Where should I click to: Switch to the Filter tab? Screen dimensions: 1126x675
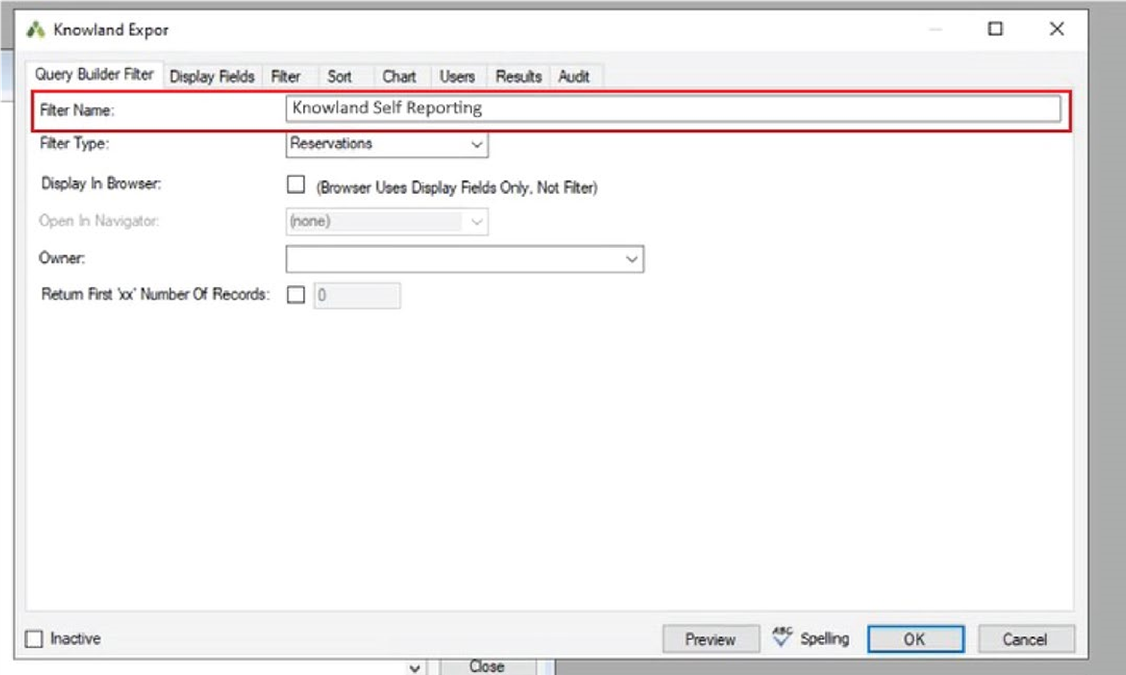tap(286, 77)
